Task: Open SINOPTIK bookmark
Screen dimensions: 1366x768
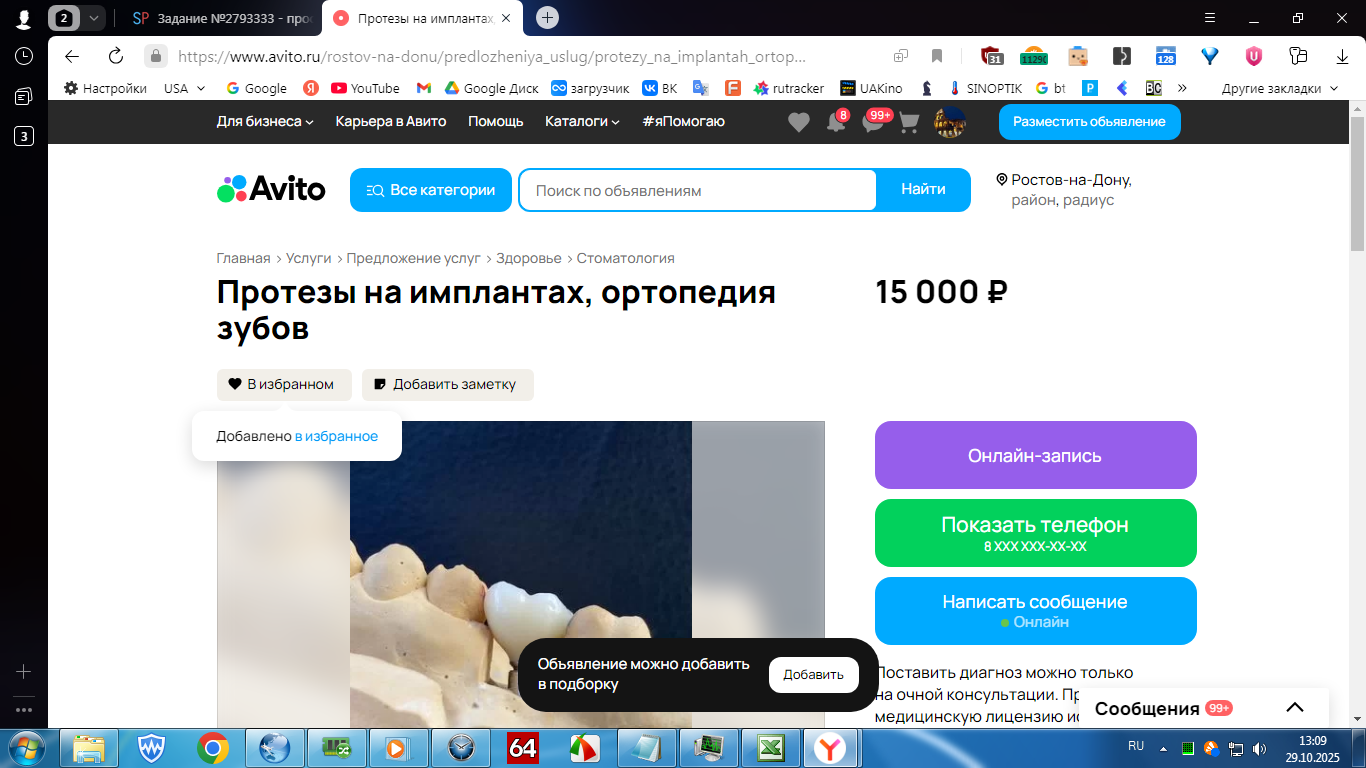Action: pos(985,88)
